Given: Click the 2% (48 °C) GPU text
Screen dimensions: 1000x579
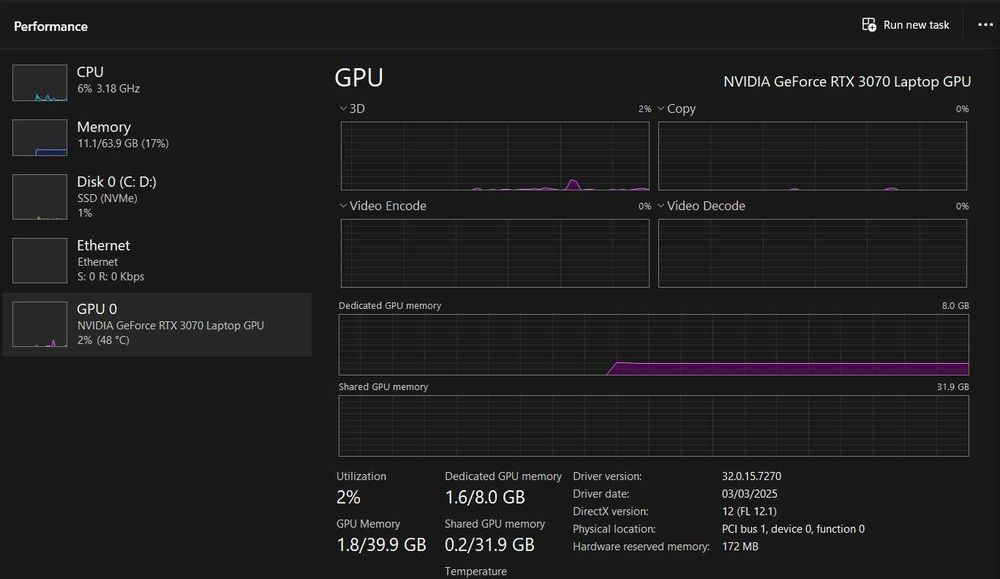Looking at the screenshot, I should click(x=103, y=341).
